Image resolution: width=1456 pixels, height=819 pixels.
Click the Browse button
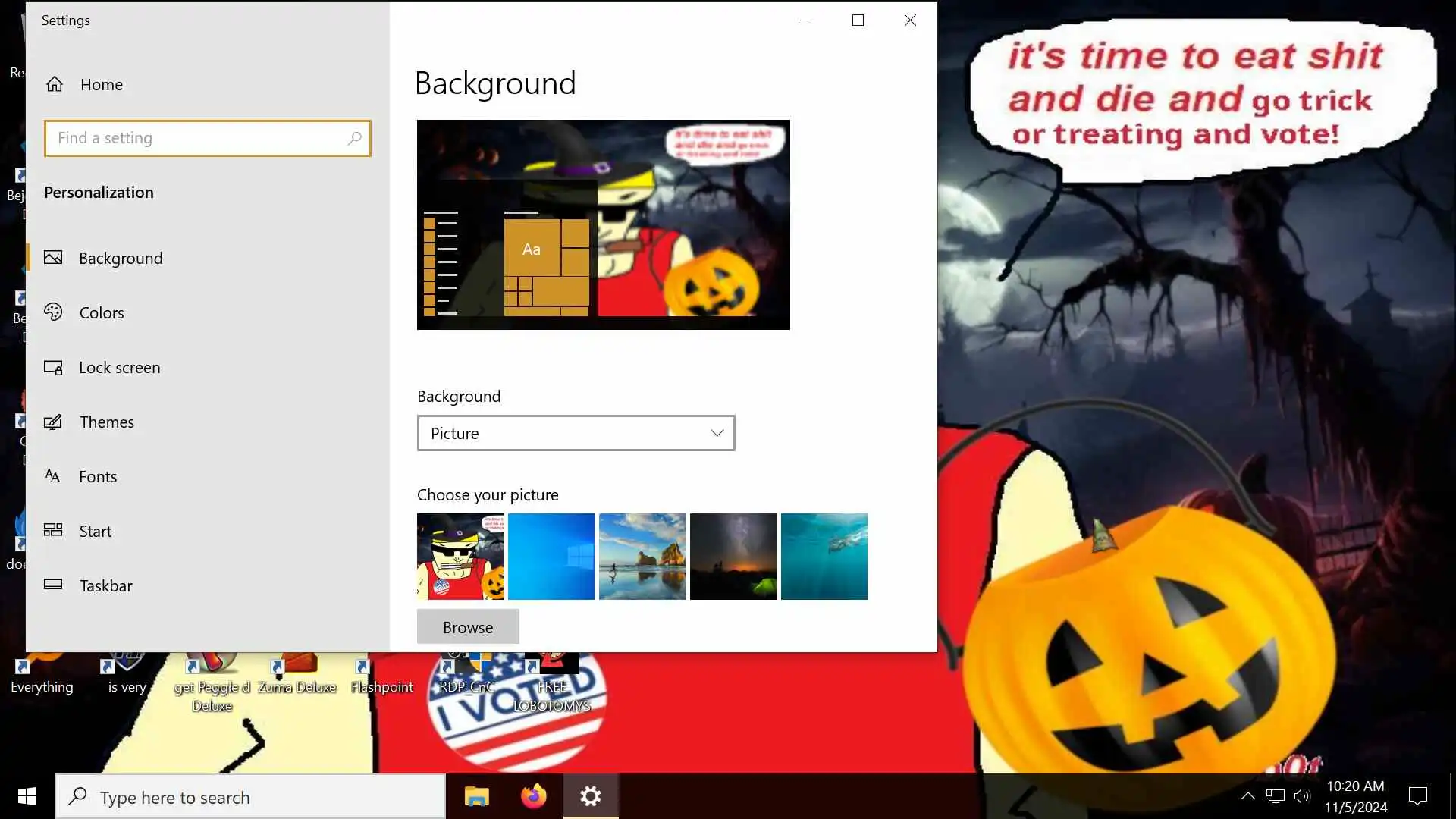coord(468,627)
